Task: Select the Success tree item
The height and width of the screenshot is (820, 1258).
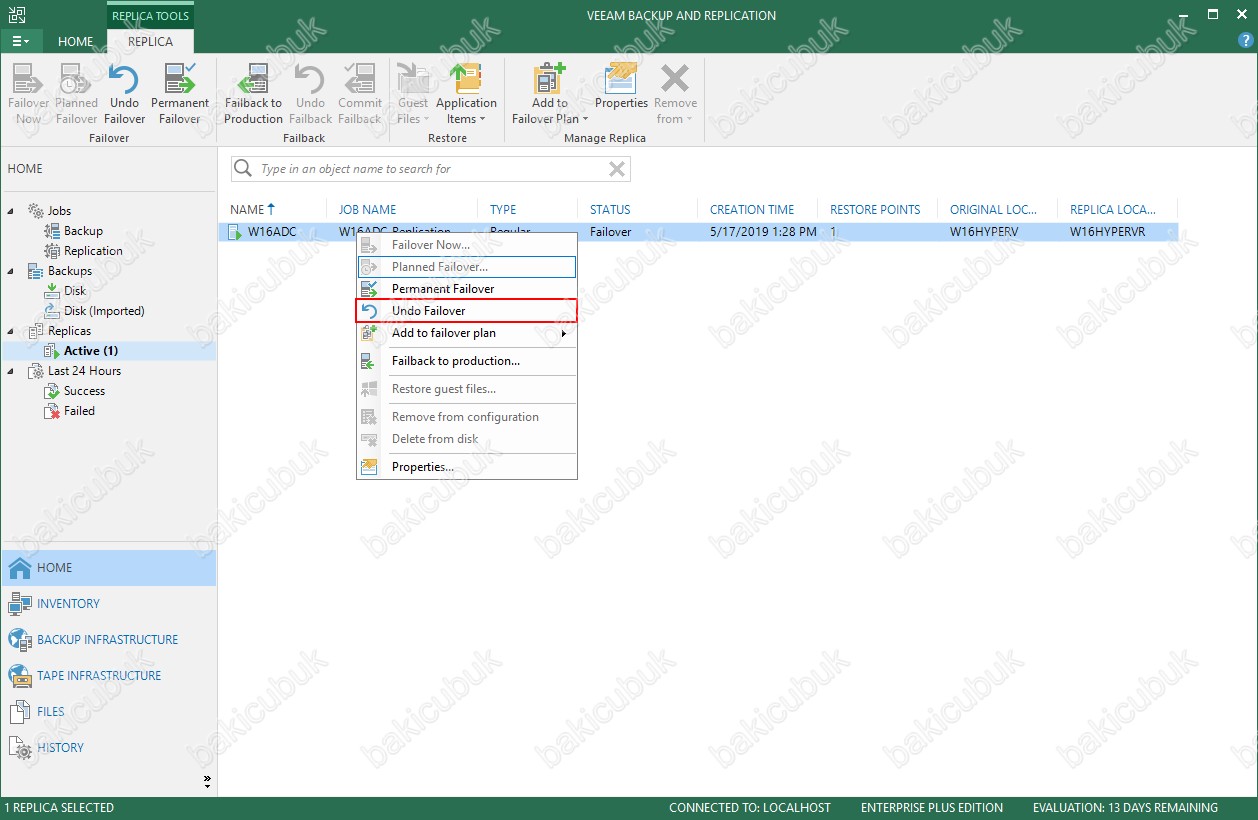Action: click(84, 391)
